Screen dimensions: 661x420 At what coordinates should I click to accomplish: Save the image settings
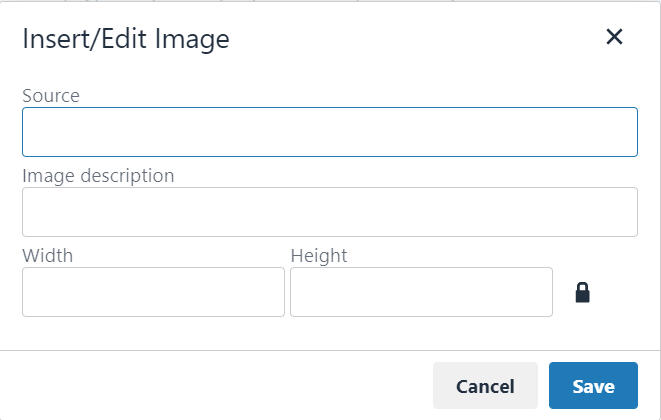coord(592,386)
